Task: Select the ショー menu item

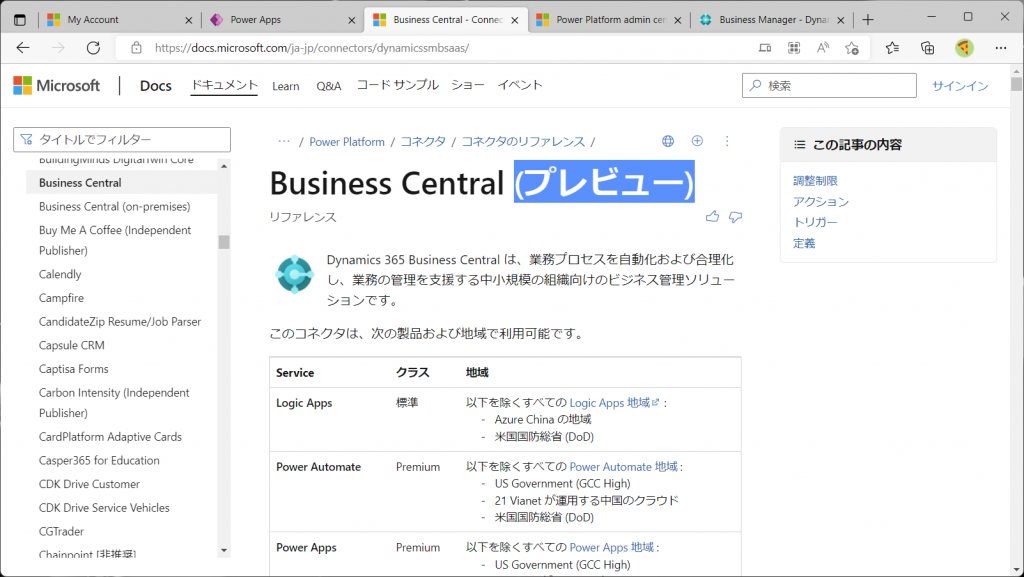Action: pyautogui.click(x=468, y=85)
